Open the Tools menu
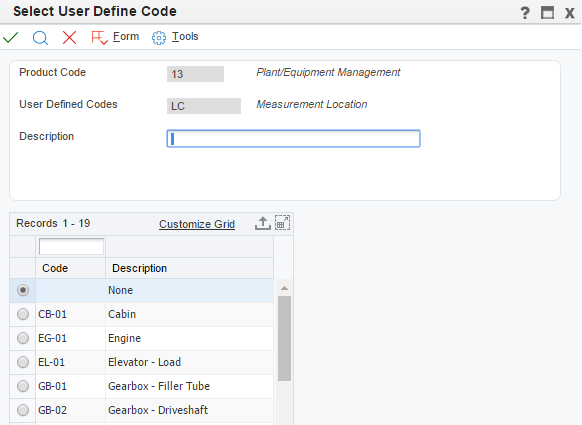This screenshot has width=582, height=425. tap(185, 36)
